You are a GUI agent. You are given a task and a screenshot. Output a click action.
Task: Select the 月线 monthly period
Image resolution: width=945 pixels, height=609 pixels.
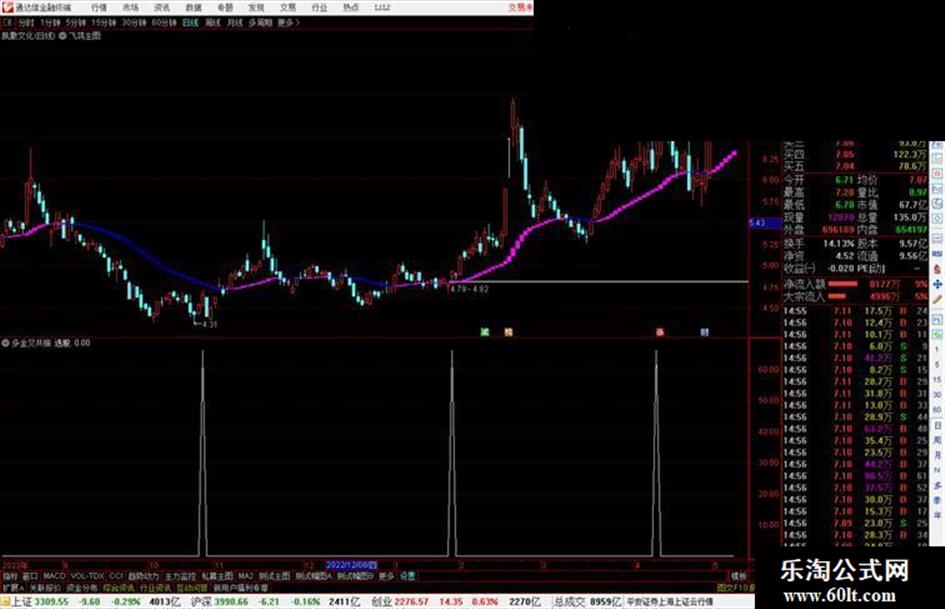tap(234, 23)
